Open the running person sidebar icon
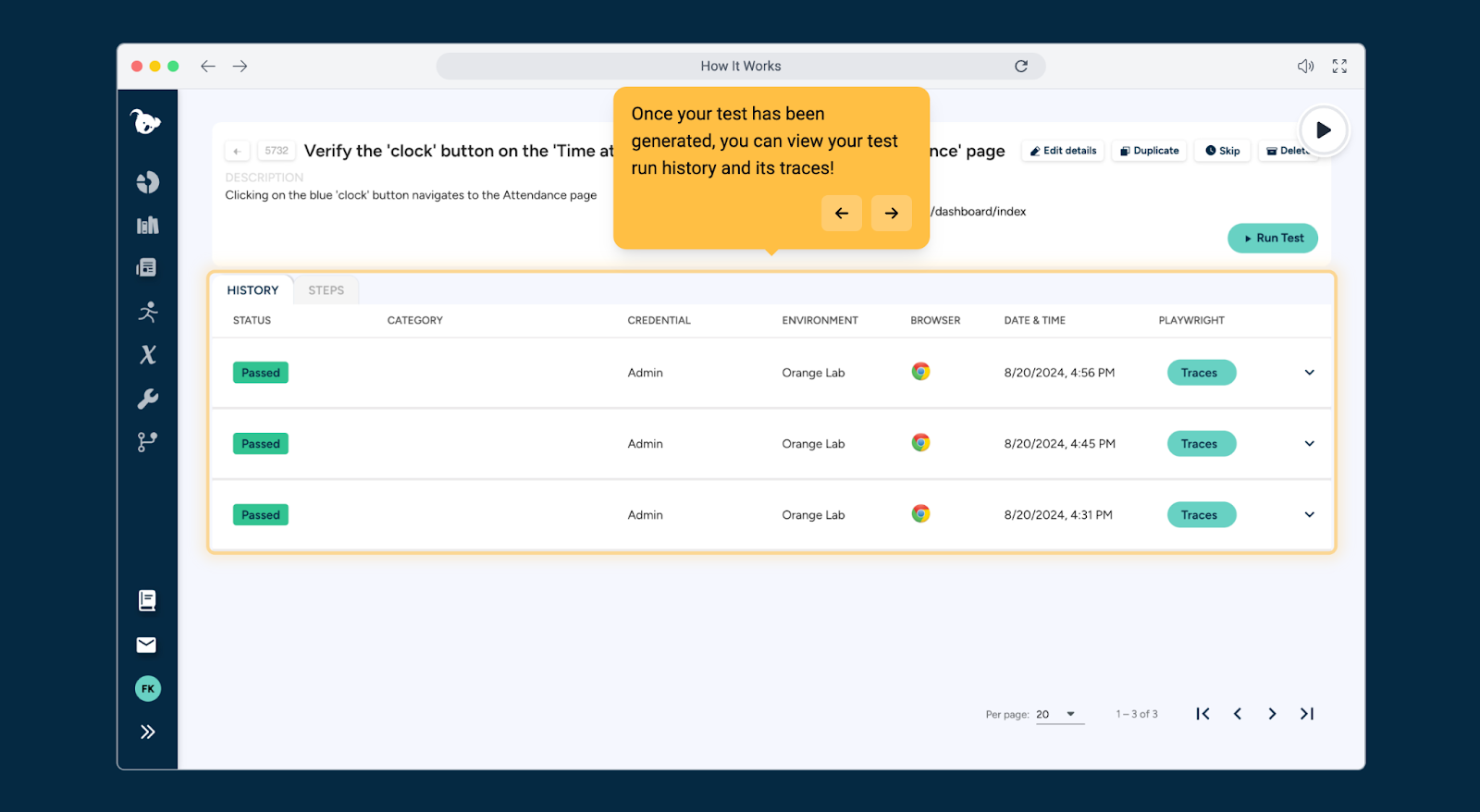Image resolution: width=1480 pixels, height=812 pixels. point(148,312)
